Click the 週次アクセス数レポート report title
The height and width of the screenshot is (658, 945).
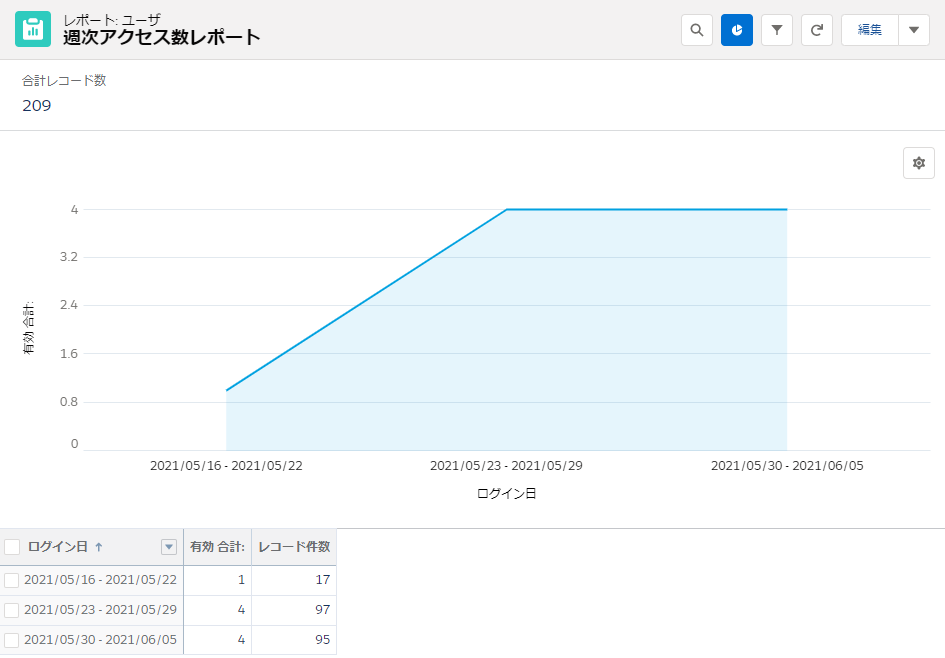[161, 38]
